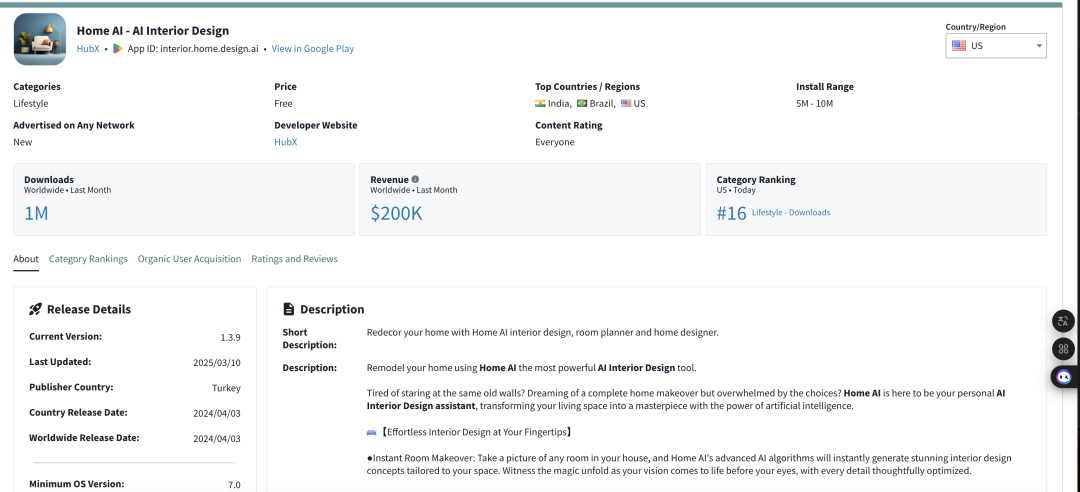
Task: Open the HubX Developer Website link
Action: [x=286, y=142]
